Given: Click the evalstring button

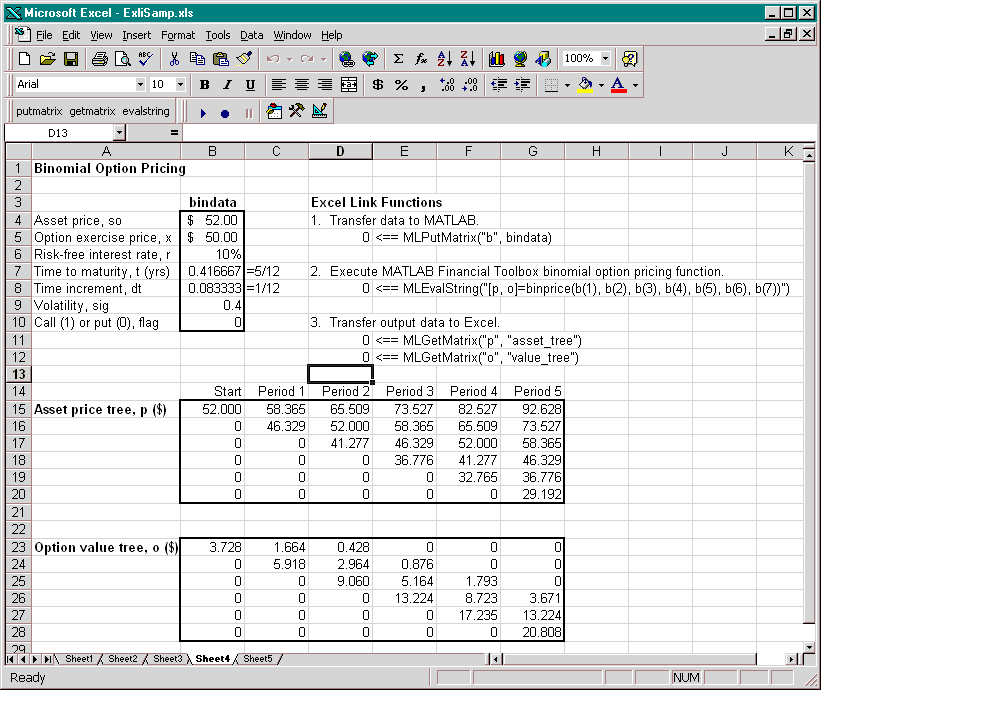Looking at the screenshot, I should (x=146, y=112).
